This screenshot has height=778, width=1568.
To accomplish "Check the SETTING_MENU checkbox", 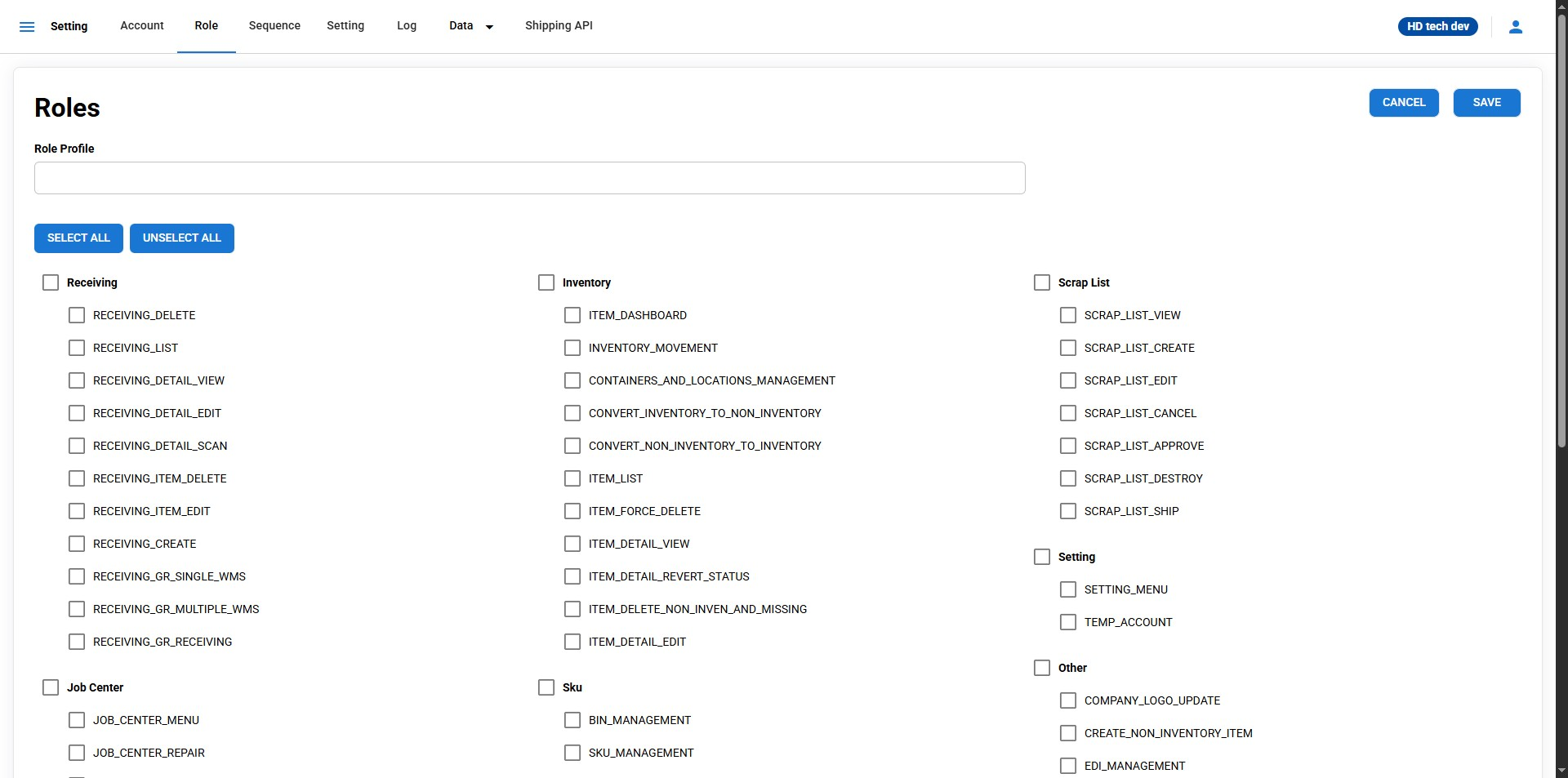I will [x=1068, y=589].
